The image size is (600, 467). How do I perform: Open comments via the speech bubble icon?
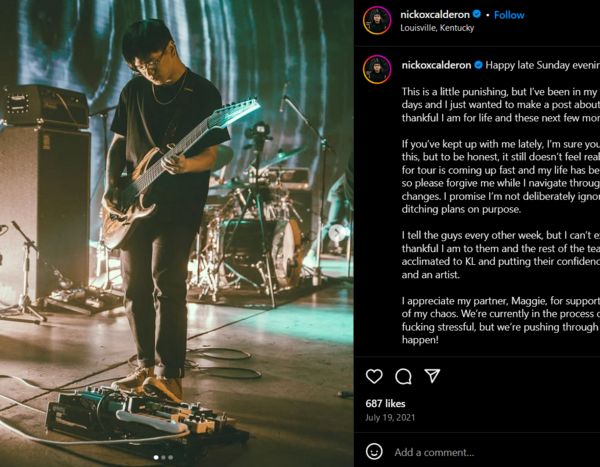click(403, 376)
